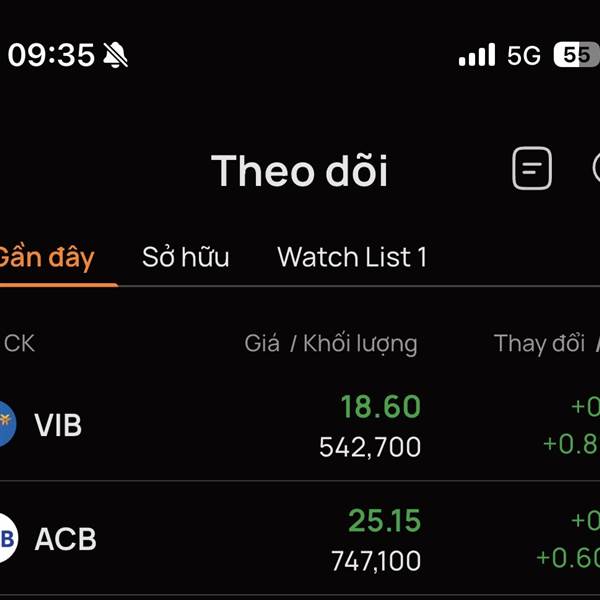Select the Watch List 1 tab
The width and height of the screenshot is (600, 600).
(x=352, y=257)
